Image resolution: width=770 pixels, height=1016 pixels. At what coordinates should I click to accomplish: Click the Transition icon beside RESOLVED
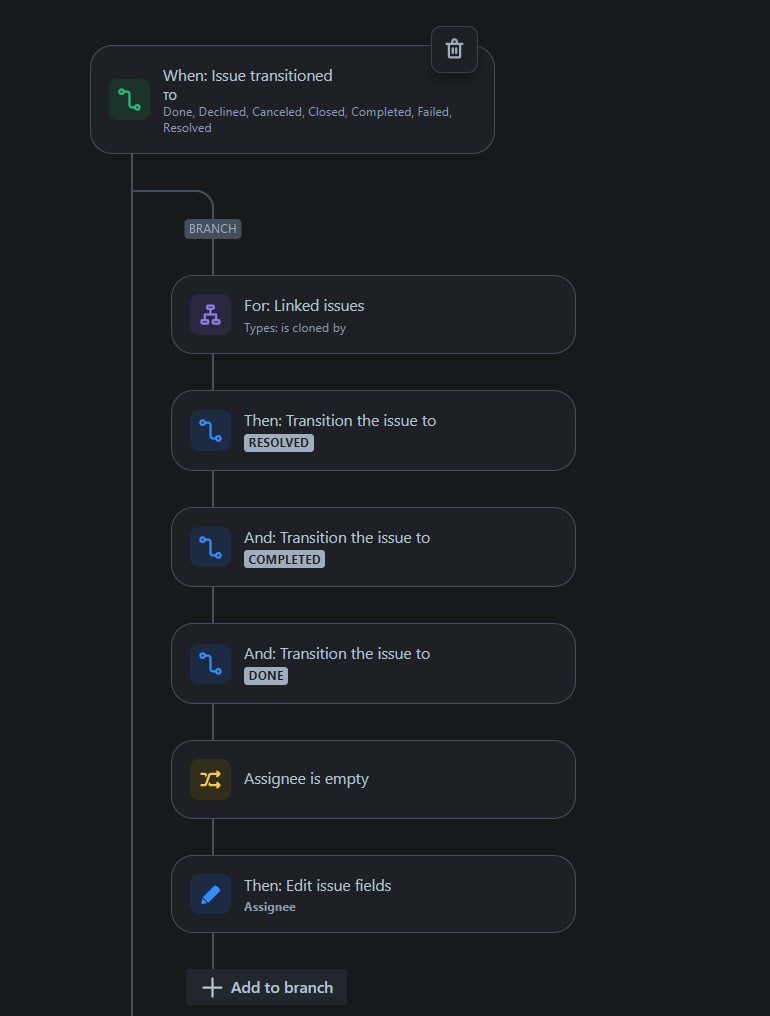coord(210,430)
